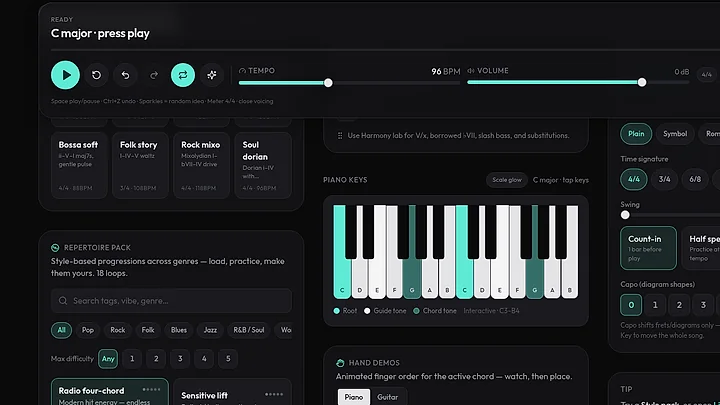
Task: Click the 4/4 meter badge in transport bar
Action: (707, 74)
